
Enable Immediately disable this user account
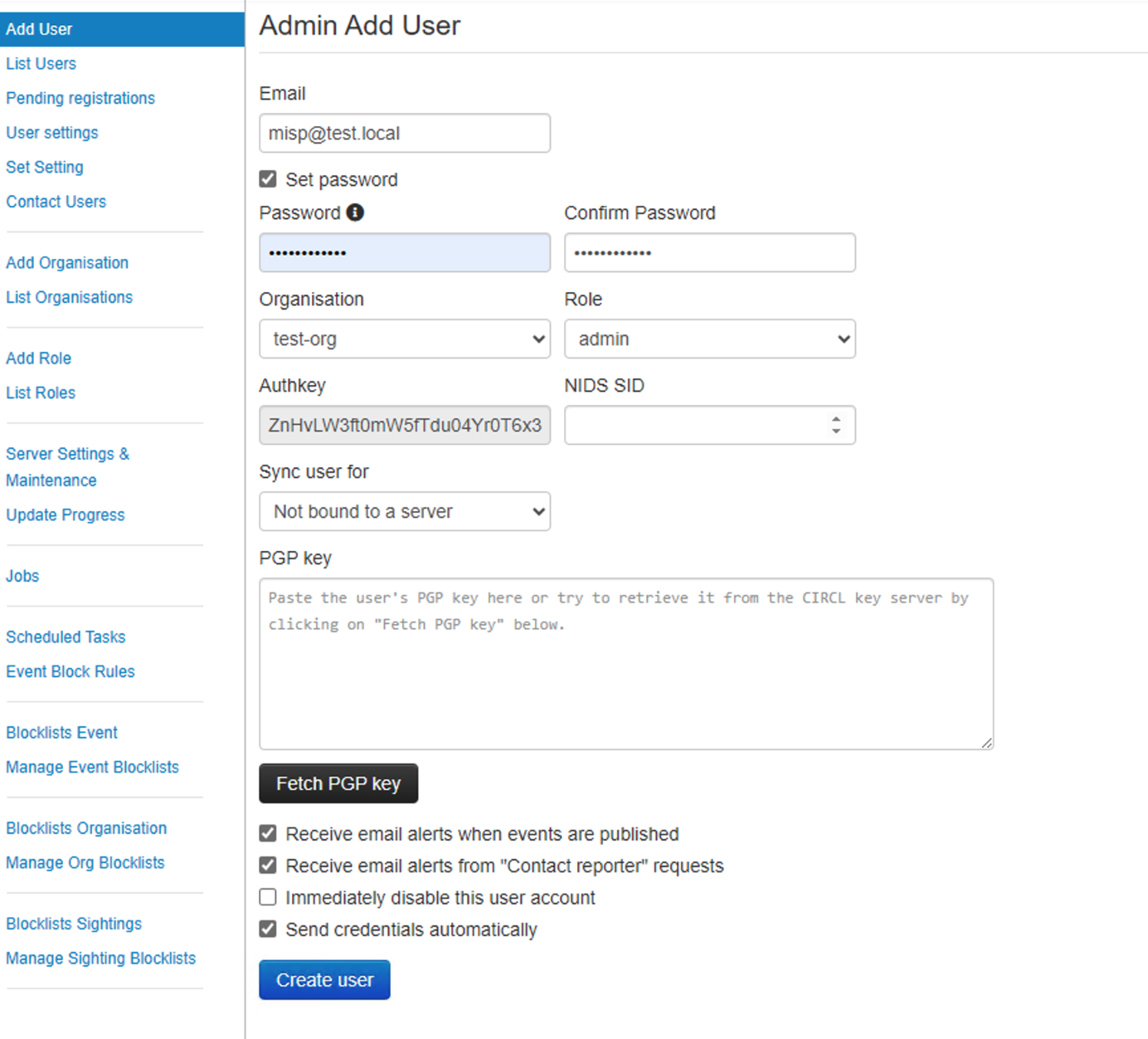268,897
